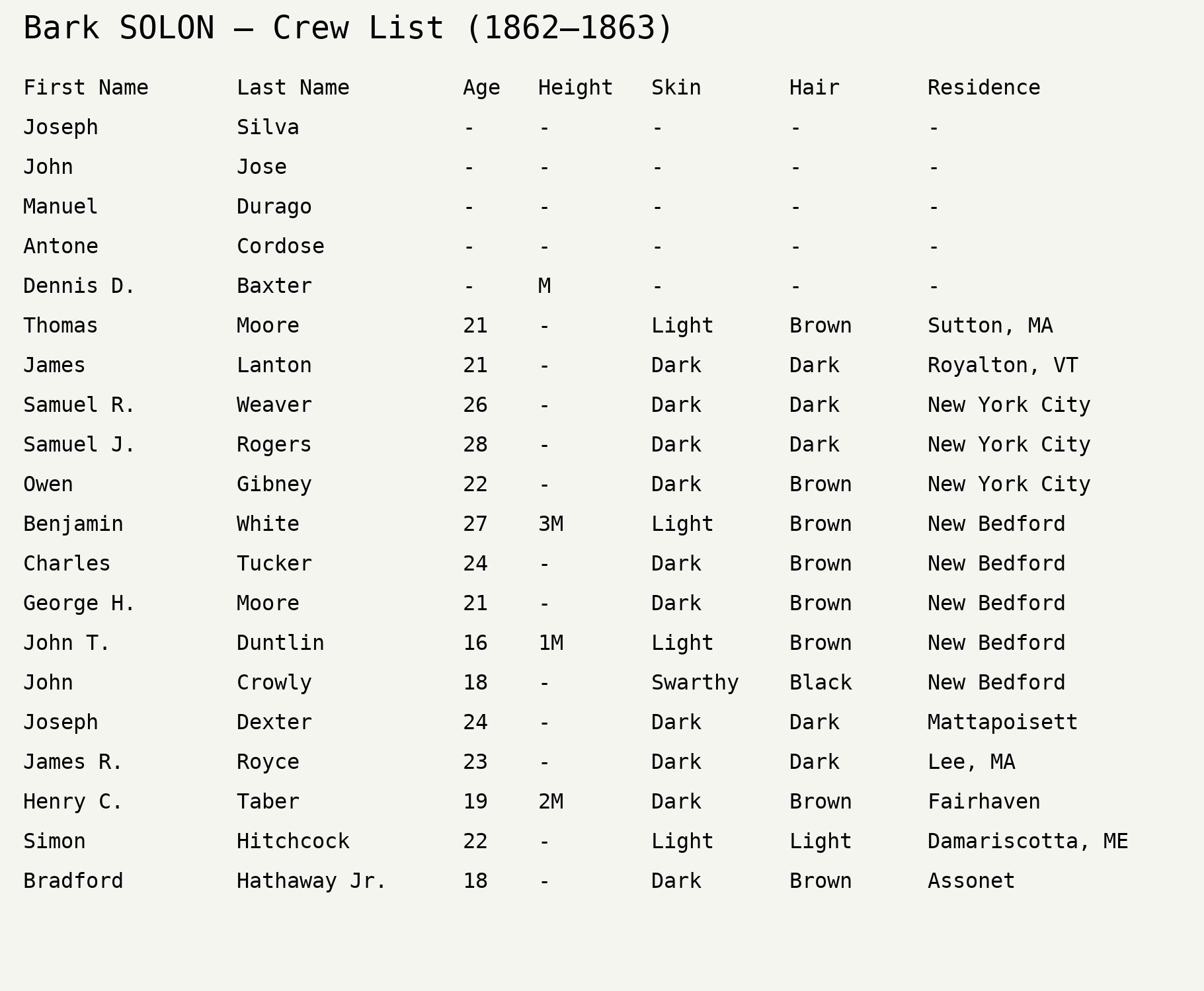Click the 3M height value for Benjamin White
Viewport: 1204px width, 991px height.
click(x=550, y=524)
